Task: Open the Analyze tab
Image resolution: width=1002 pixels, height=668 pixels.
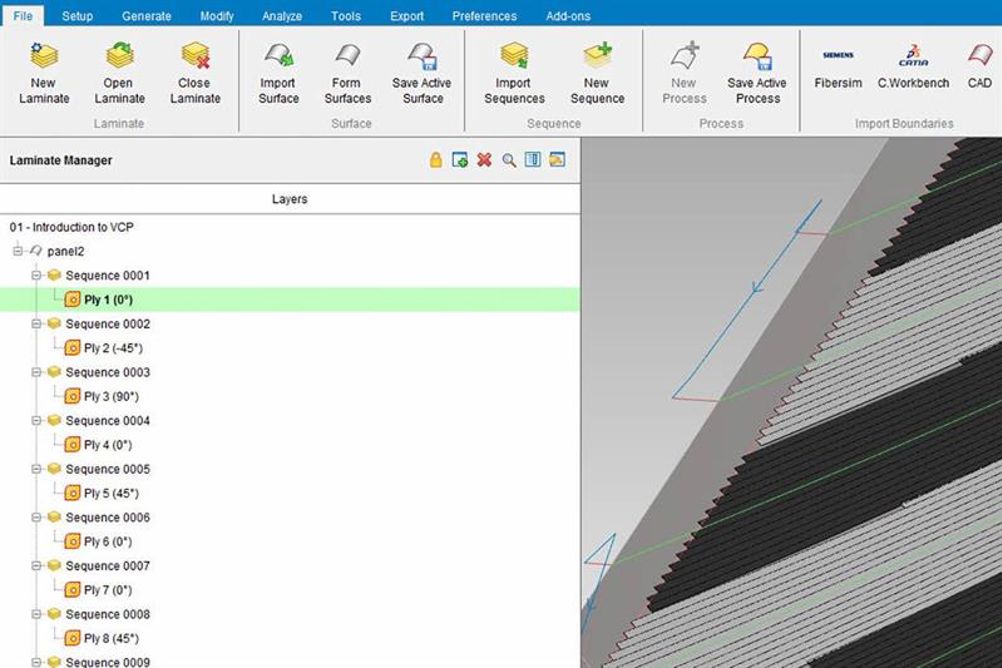Action: tap(282, 16)
